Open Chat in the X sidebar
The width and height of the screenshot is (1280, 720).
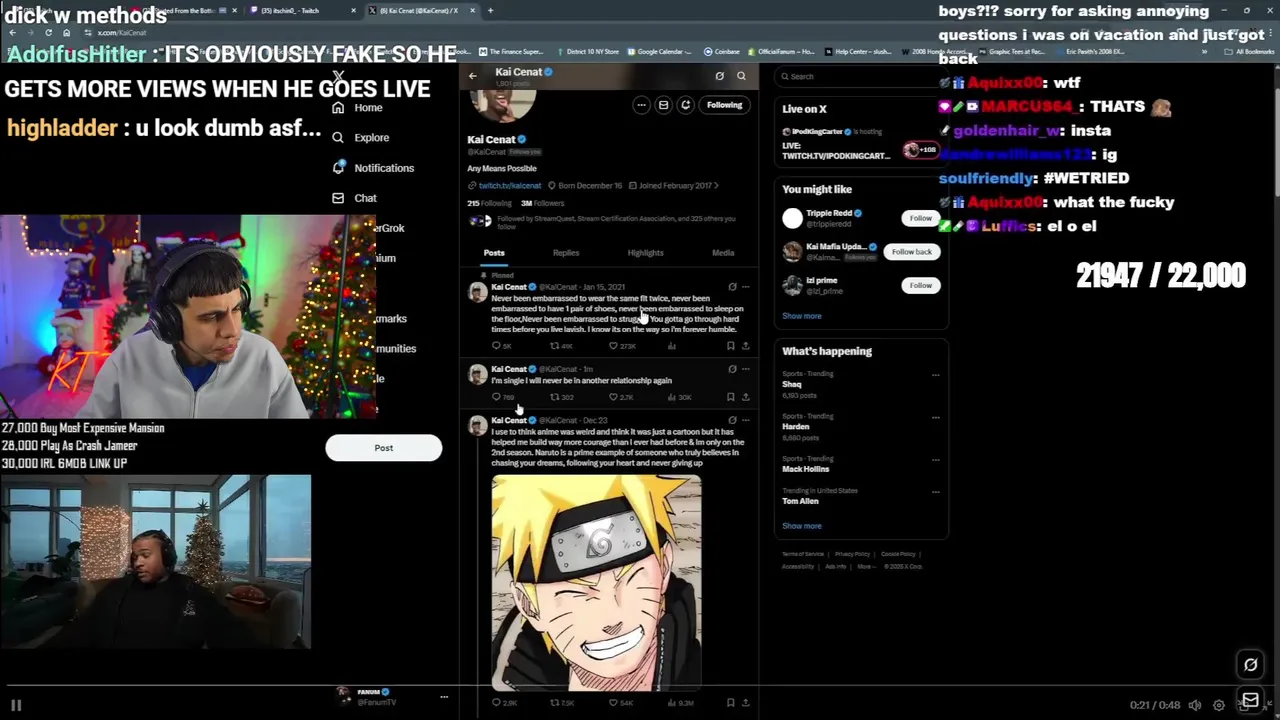[x=354, y=198]
